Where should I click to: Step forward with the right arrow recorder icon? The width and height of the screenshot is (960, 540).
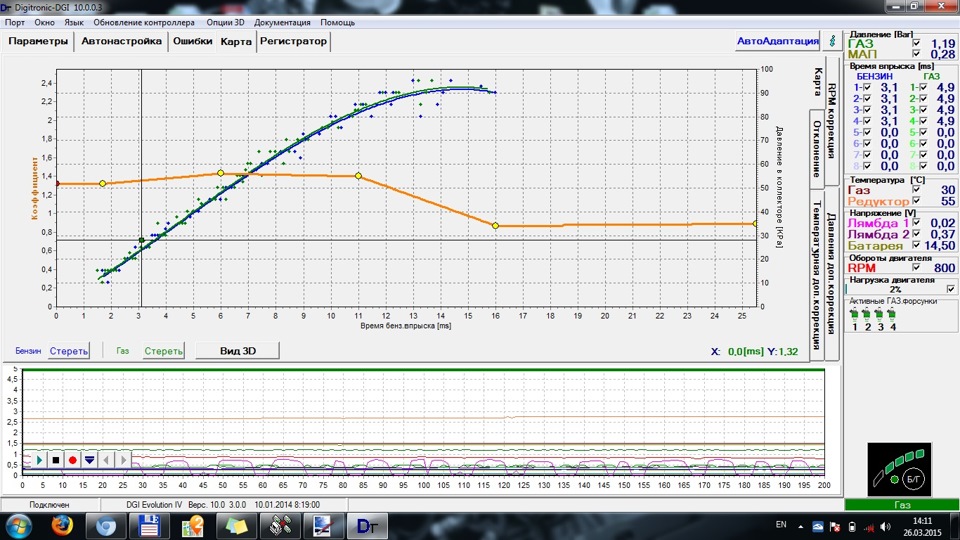coord(123,460)
